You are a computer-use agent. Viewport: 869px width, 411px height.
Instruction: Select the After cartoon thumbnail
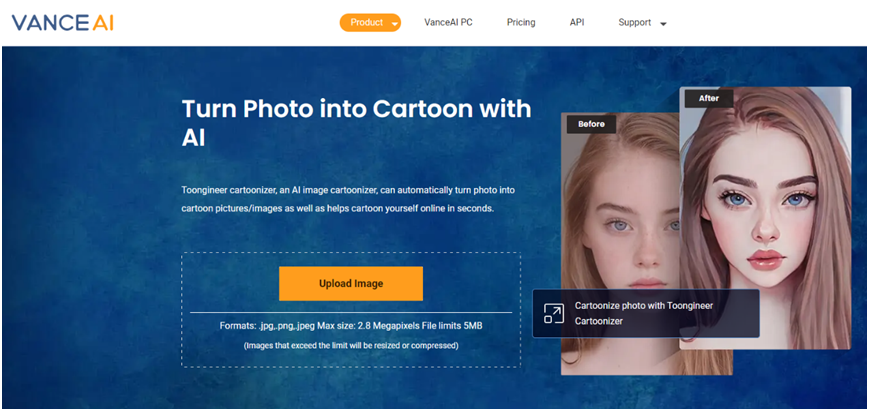[765, 218]
